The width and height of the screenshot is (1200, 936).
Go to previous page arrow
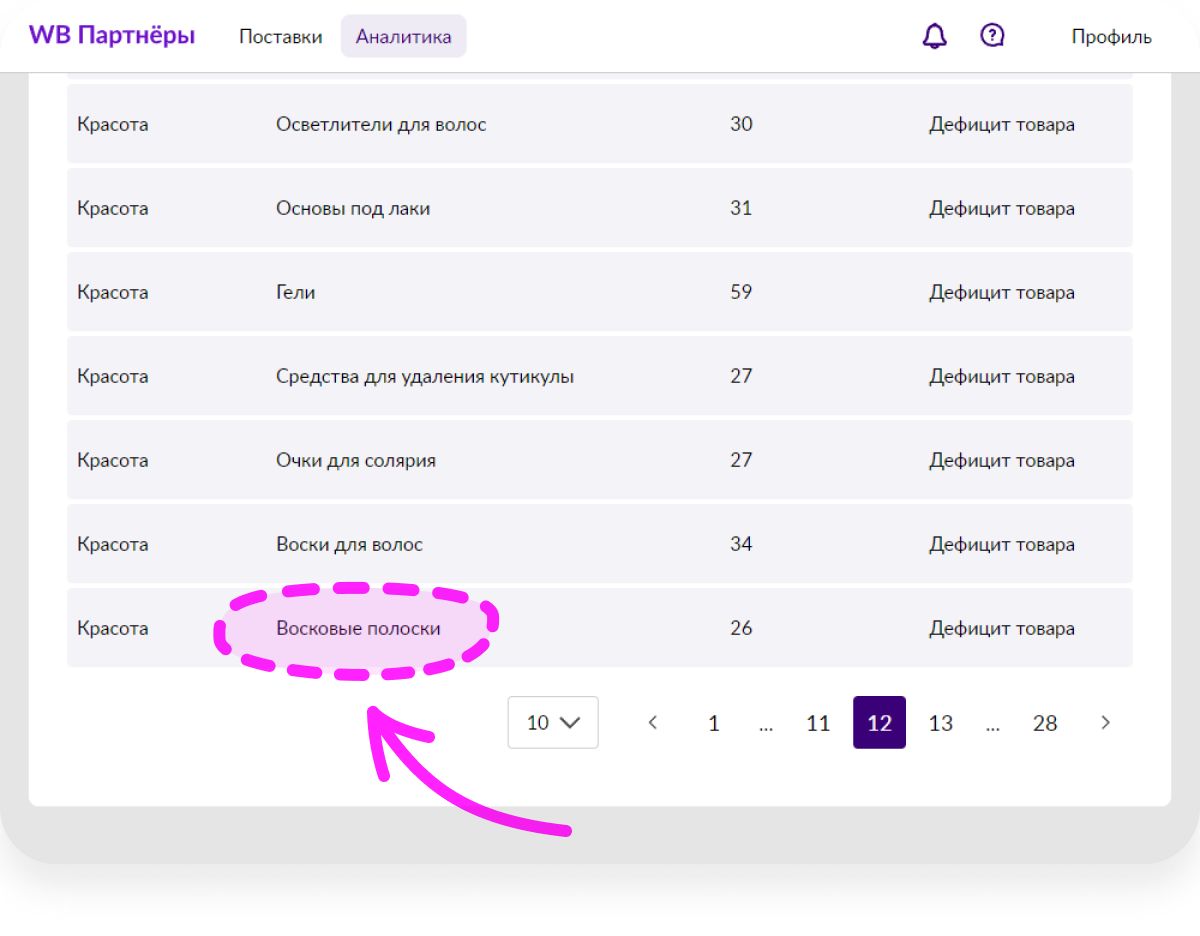tap(653, 723)
